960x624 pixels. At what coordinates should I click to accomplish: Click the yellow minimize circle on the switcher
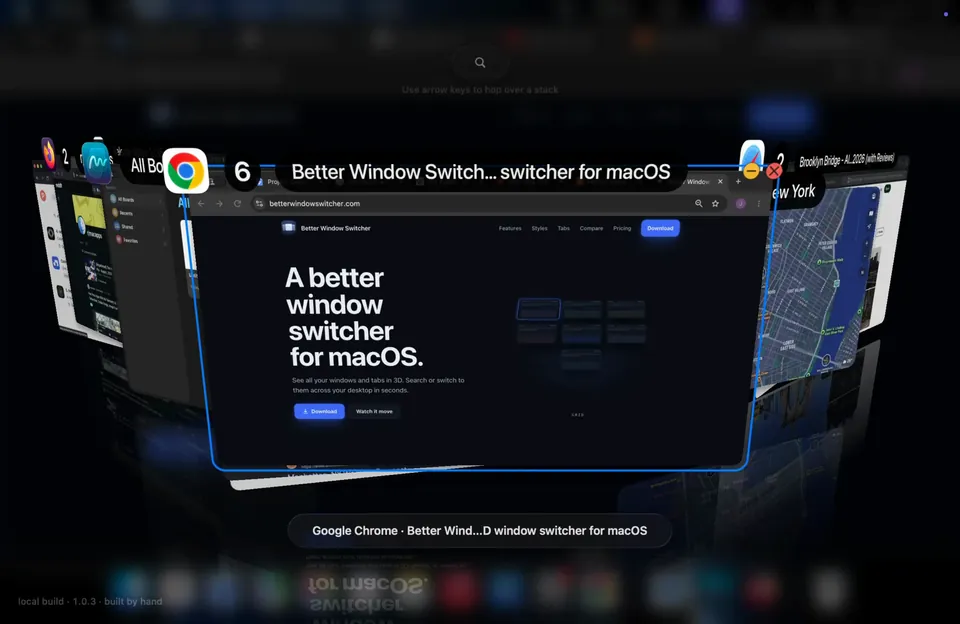click(x=751, y=171)
